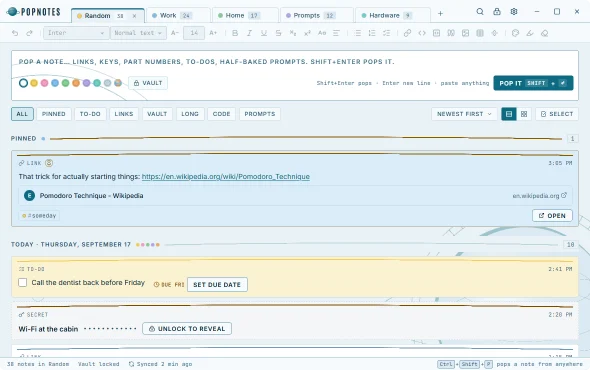Filter notes by LONG
The image size is (590, 370).
(190, 114)
